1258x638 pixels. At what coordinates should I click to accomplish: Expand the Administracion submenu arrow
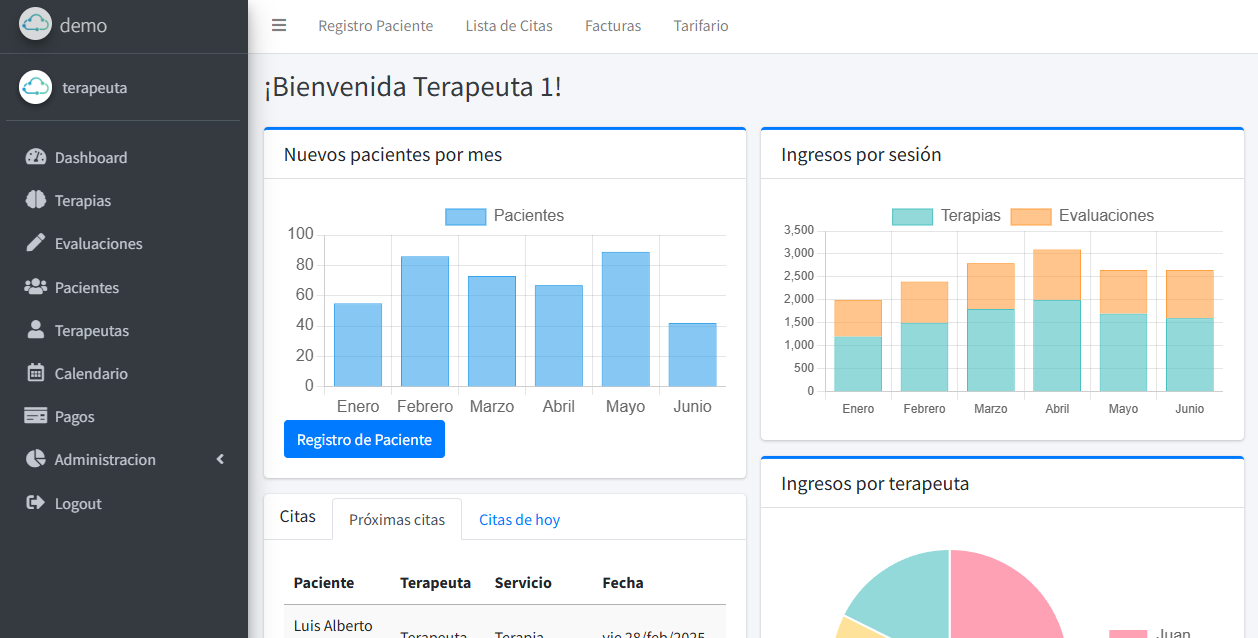pos(220,460)
